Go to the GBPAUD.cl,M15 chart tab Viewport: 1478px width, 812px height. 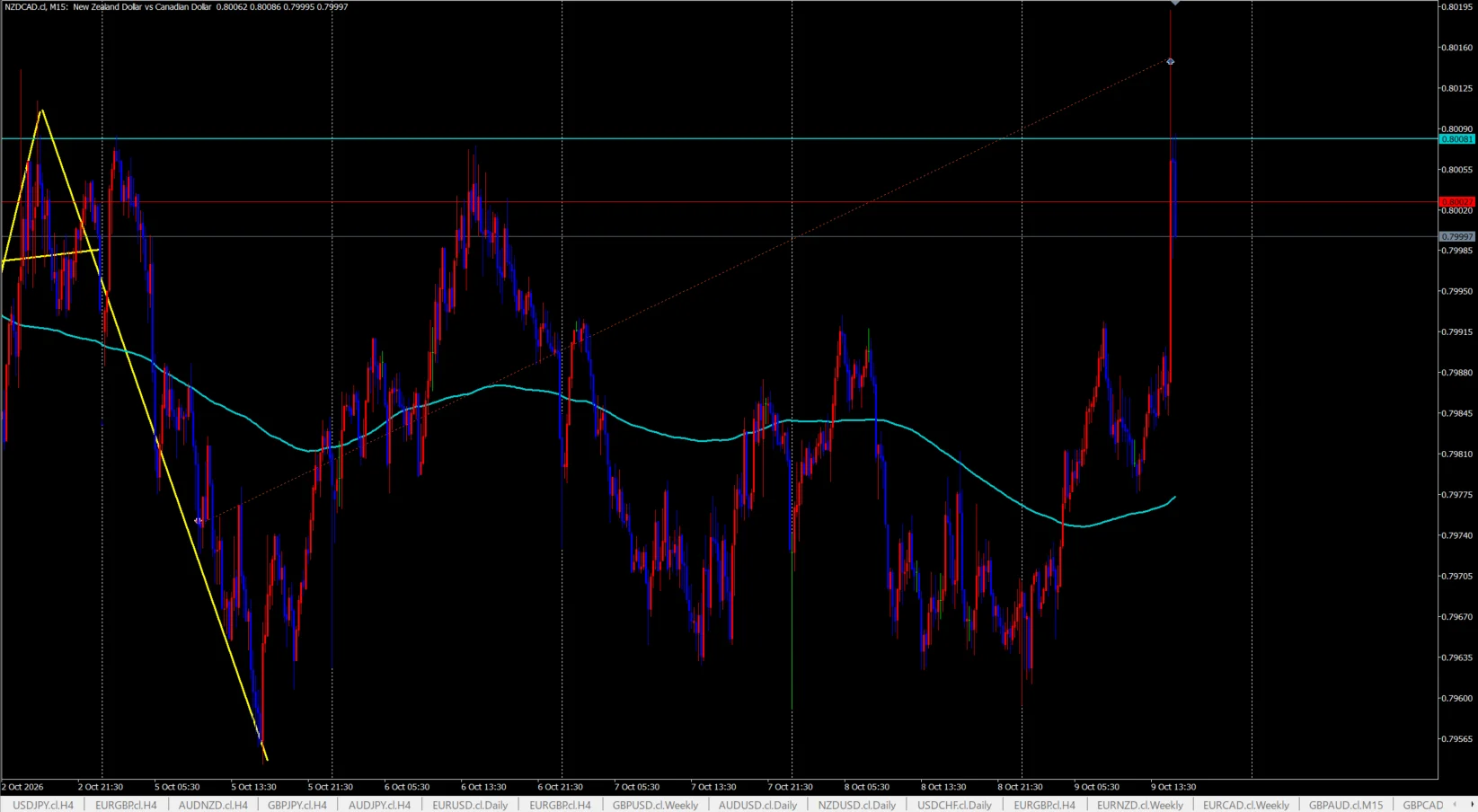tap(1346, 805)
